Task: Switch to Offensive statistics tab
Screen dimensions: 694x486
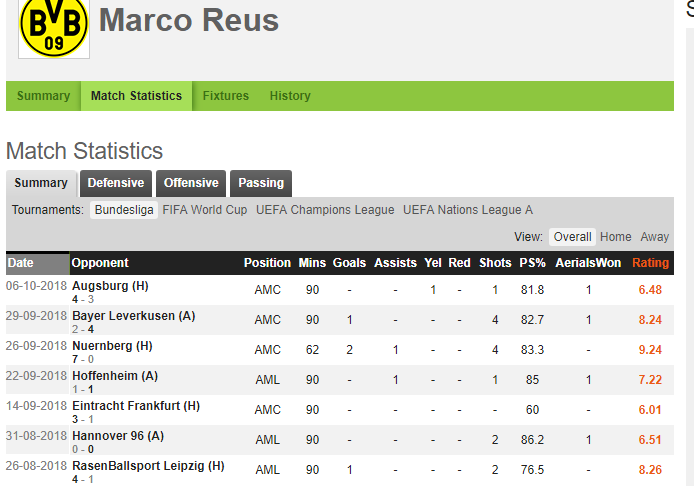Action: click(x=191, y=183)
